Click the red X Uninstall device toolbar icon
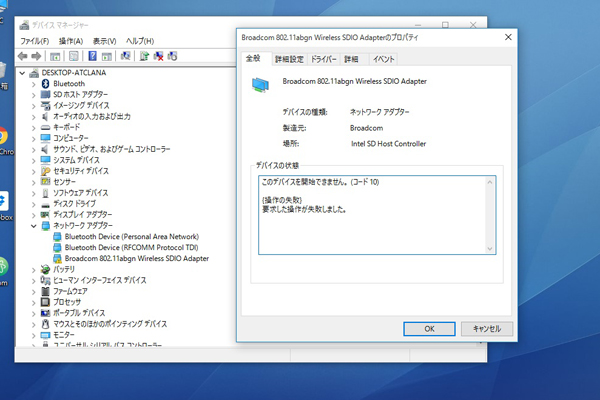Image resolution: width=600 pixels, height=400 pixels. (x=158, y=56)
